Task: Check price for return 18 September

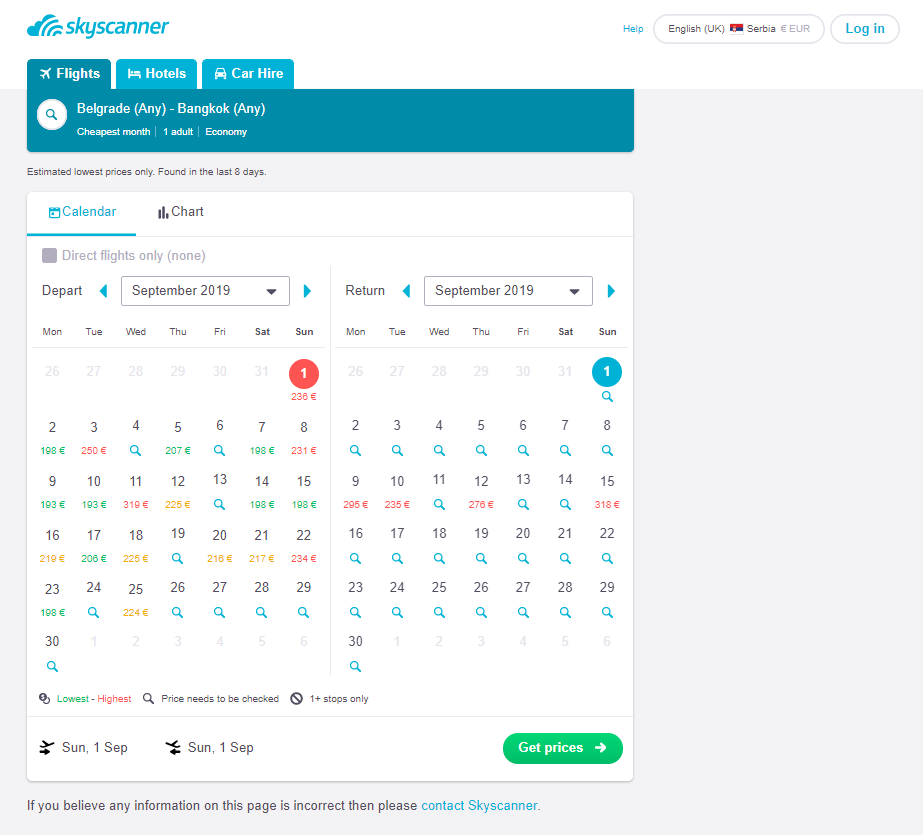Action: tap(439, 558)
